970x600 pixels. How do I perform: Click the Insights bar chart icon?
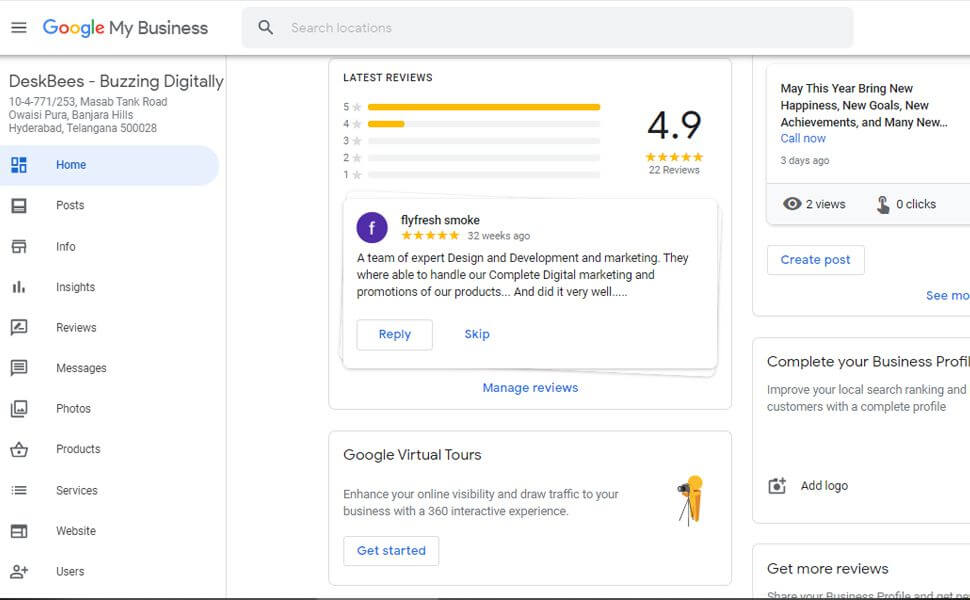pyautogui.click(x=19, y=287)
